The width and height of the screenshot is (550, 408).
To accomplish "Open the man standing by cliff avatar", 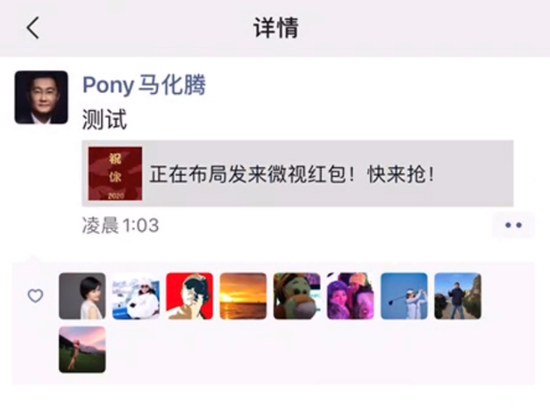I will pyautogui.click(x=458, y=296).
